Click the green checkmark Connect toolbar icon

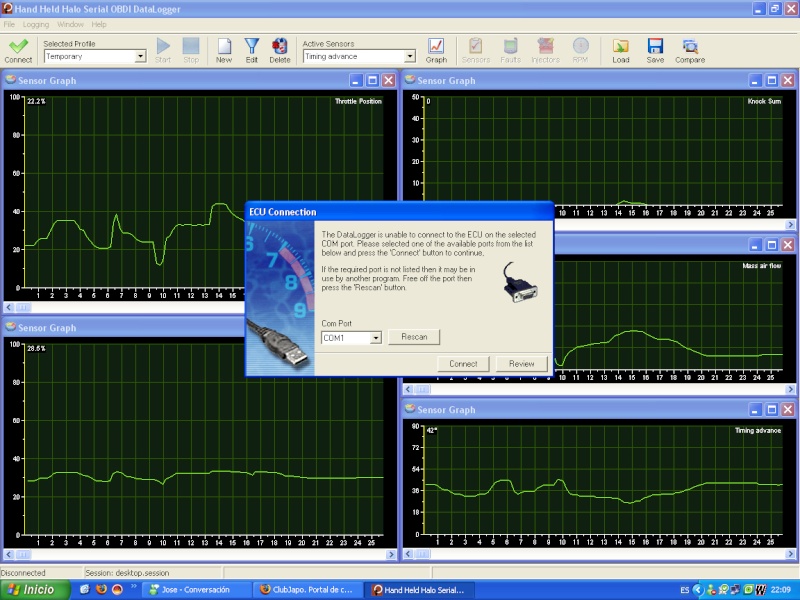point(18,51)
